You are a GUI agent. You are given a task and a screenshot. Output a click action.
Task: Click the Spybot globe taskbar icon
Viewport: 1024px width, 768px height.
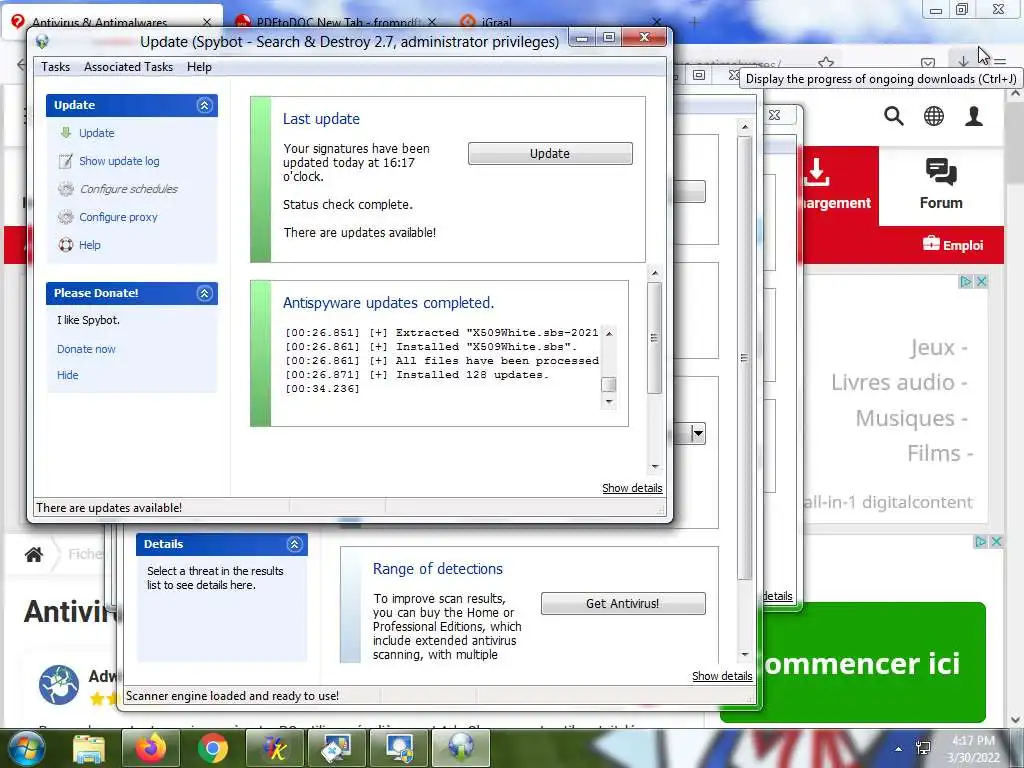point(460,748)
